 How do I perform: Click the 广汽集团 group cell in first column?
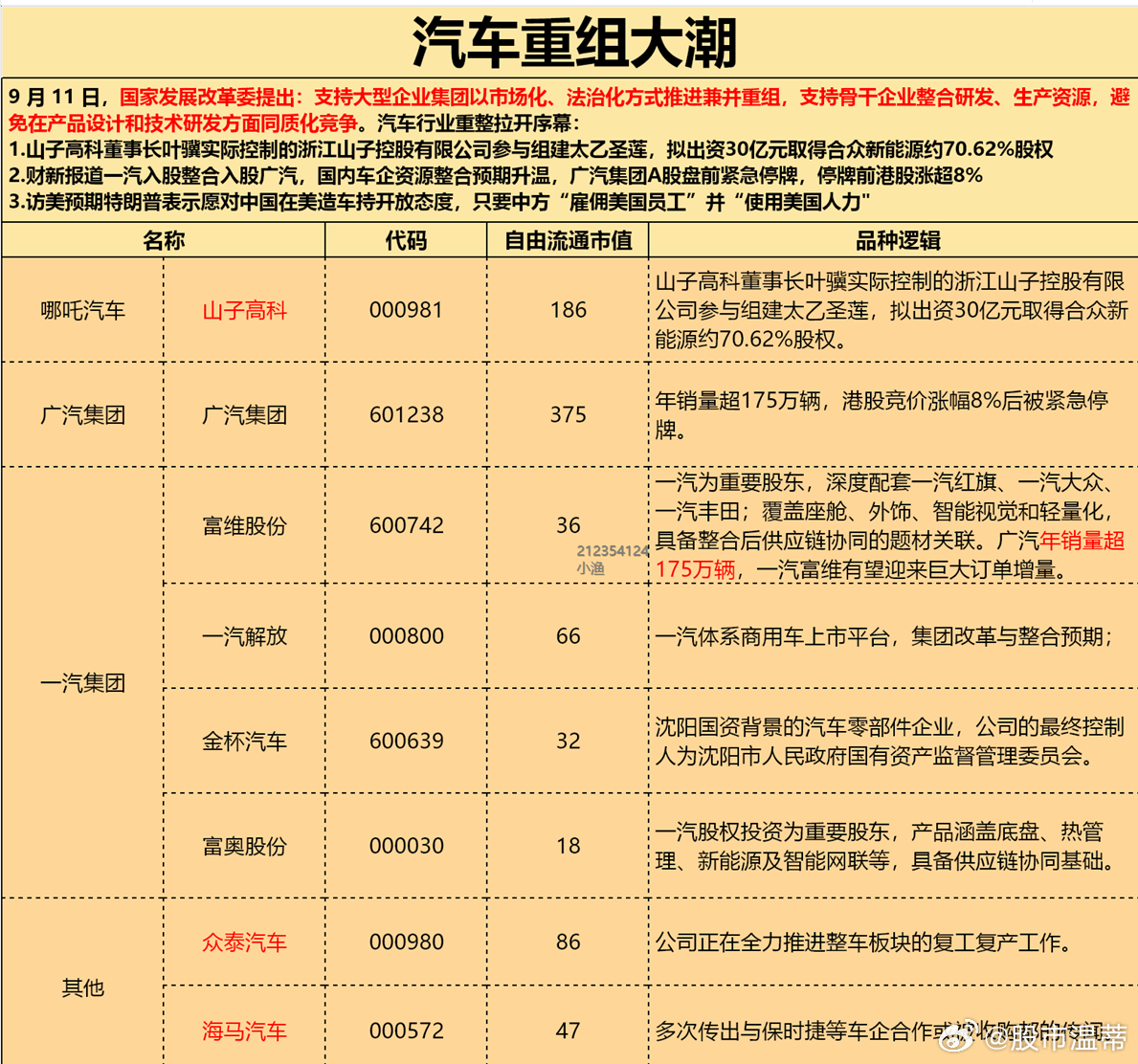[82, 415]
